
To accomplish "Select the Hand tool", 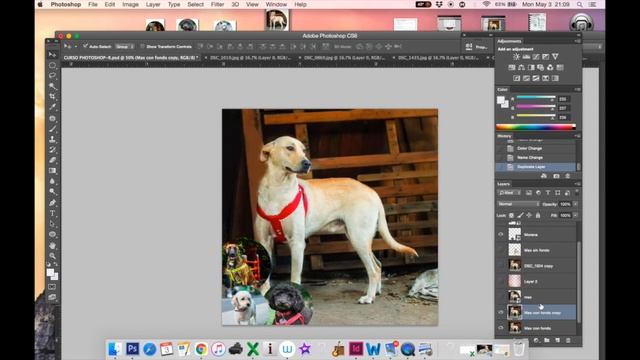I will coord(52,246).
